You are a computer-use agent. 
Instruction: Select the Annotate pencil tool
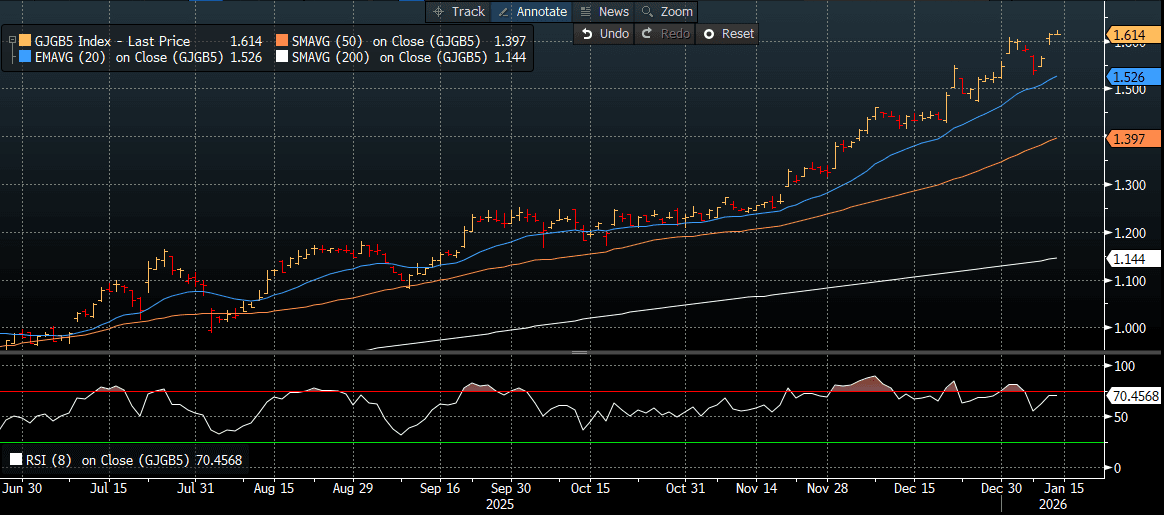532,11
